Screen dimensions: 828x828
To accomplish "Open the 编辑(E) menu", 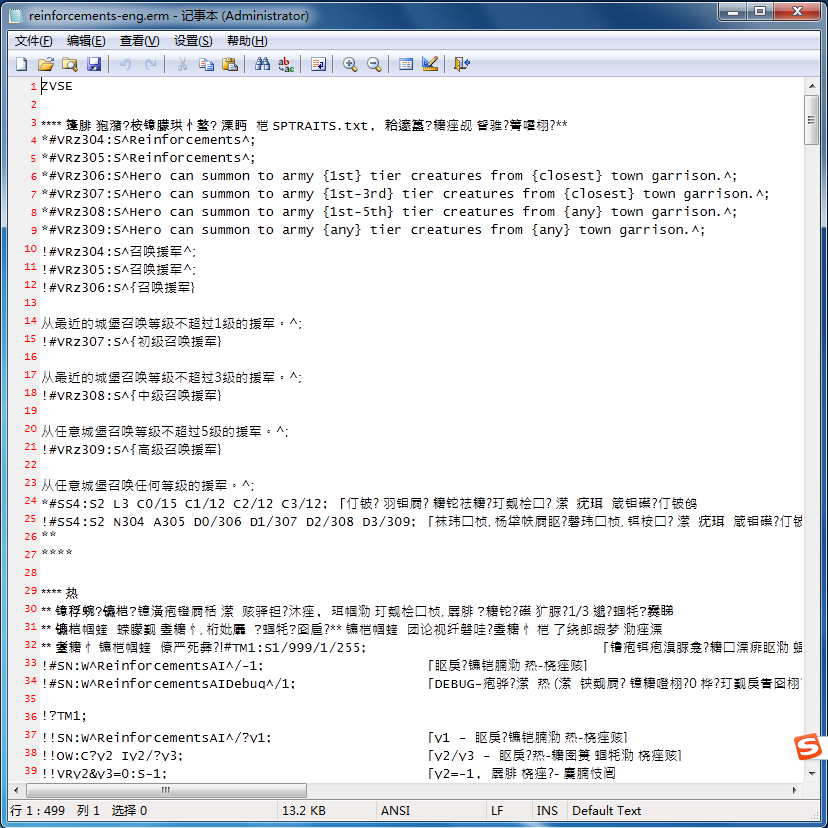I will [86, 40].
